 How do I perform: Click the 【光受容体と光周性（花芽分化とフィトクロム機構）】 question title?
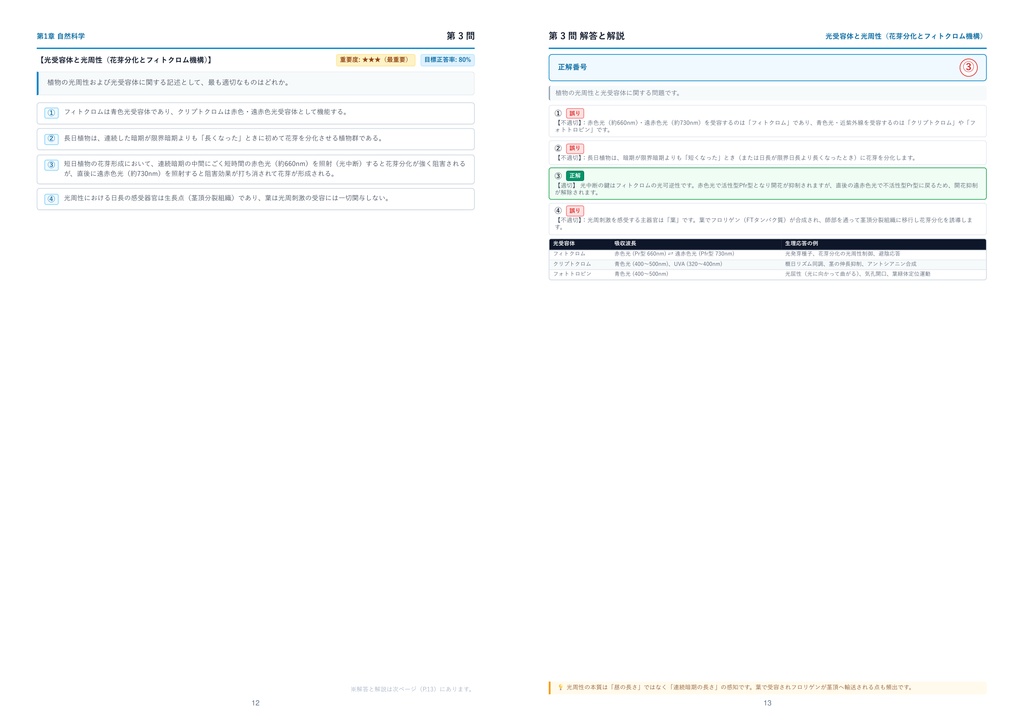125,59
